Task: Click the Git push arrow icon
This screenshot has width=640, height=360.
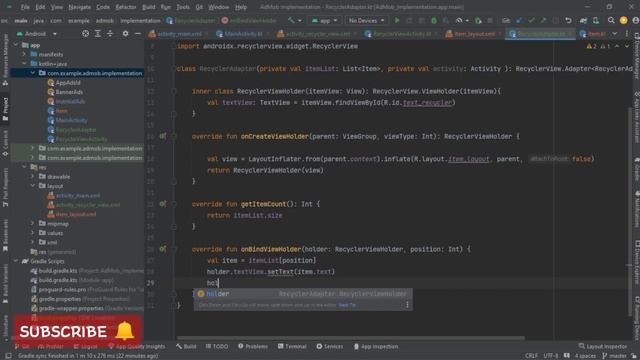Action: click(543, 20)
